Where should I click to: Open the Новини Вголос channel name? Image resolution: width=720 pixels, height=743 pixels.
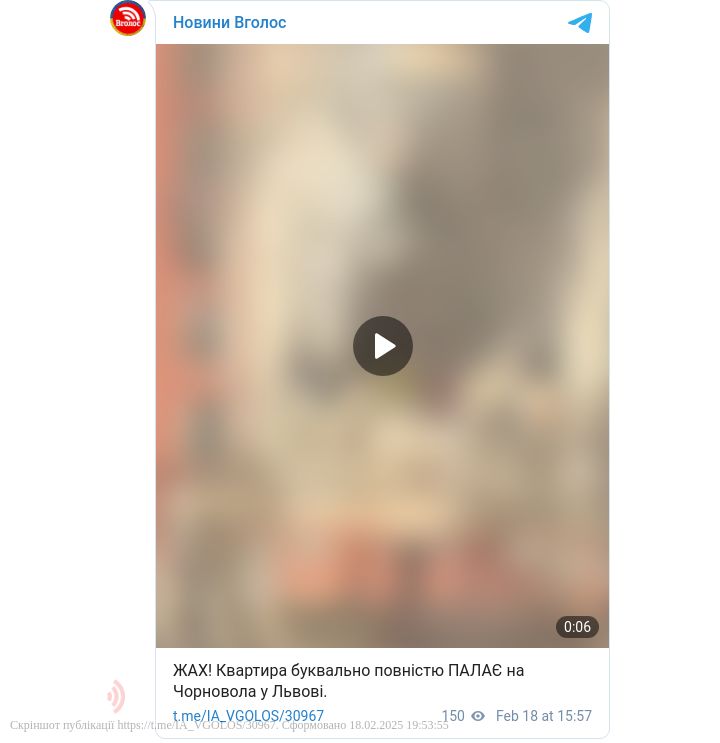229,22
